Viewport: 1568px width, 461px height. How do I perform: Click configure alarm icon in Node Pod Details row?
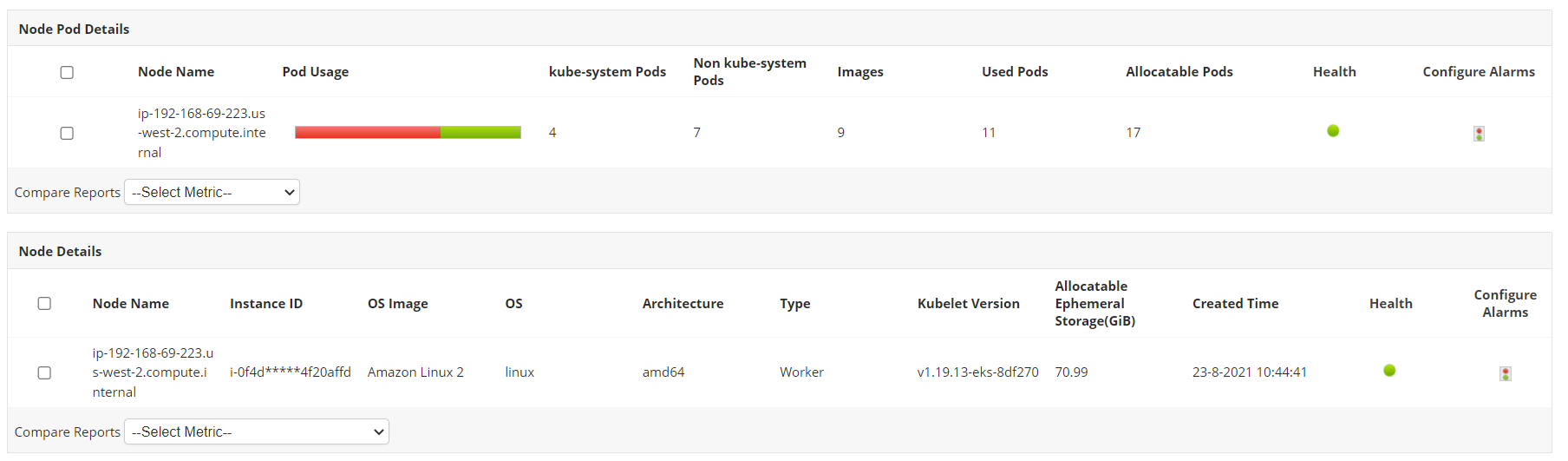1479,134
